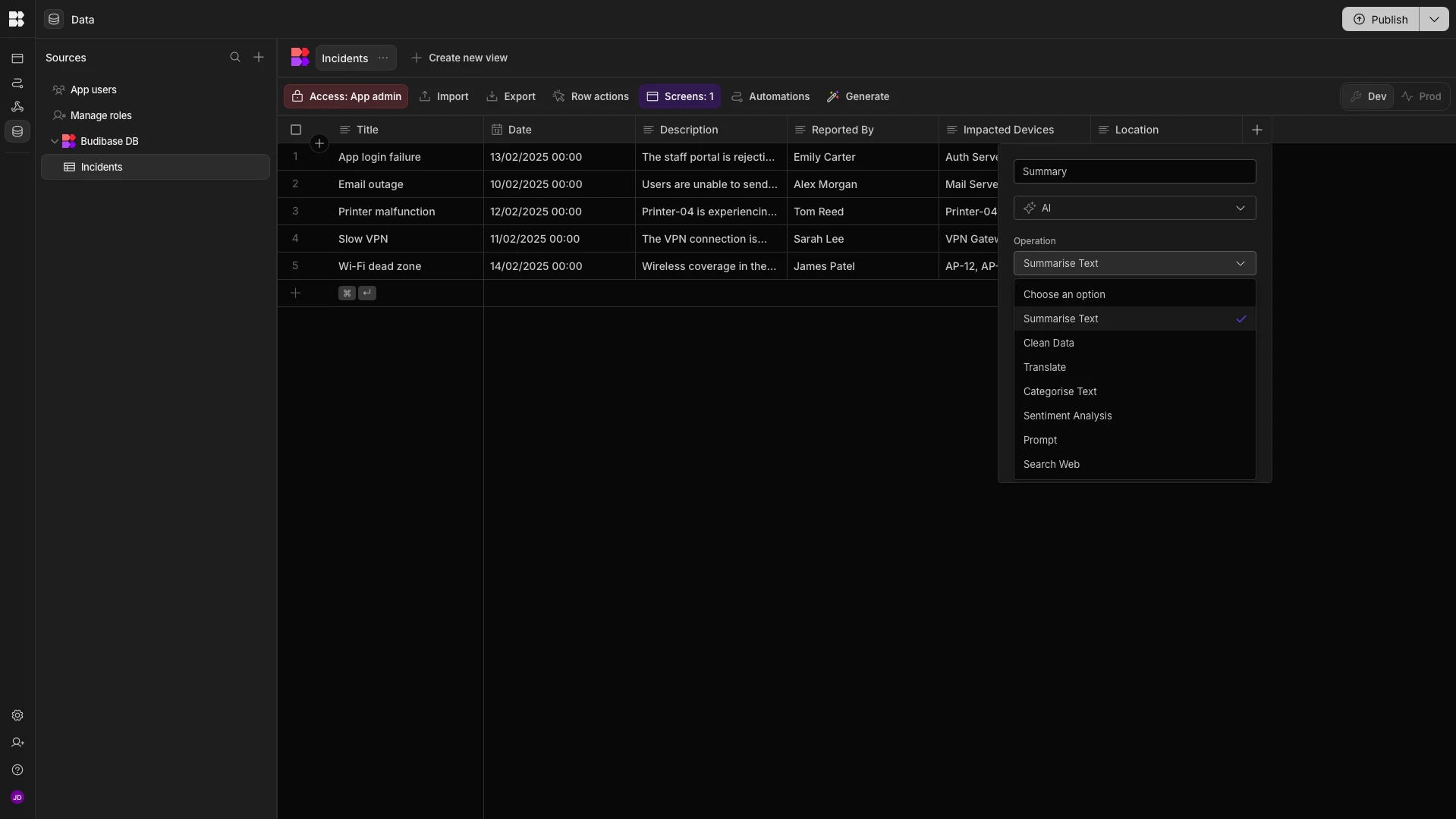Open the invite users icon in the left rail
This screenshot has width=1456, height=819.
coord(17,742)
